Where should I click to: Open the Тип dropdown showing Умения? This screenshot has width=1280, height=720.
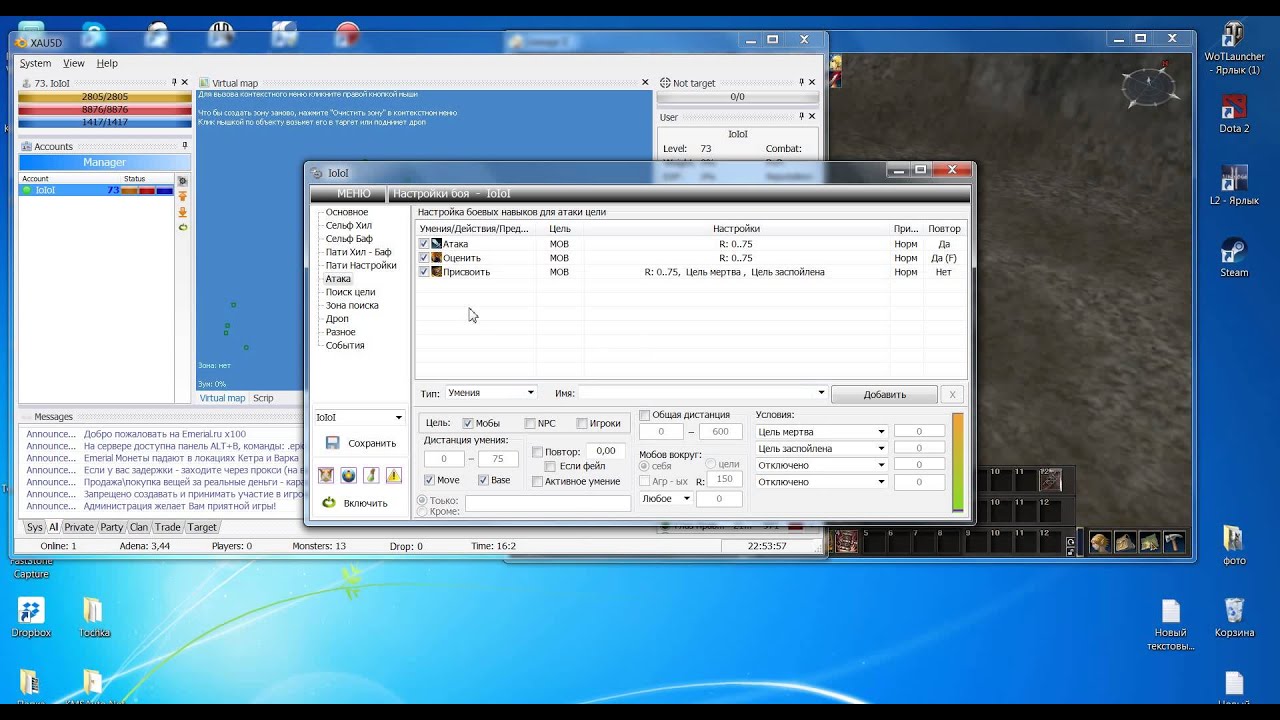point(490,393)
